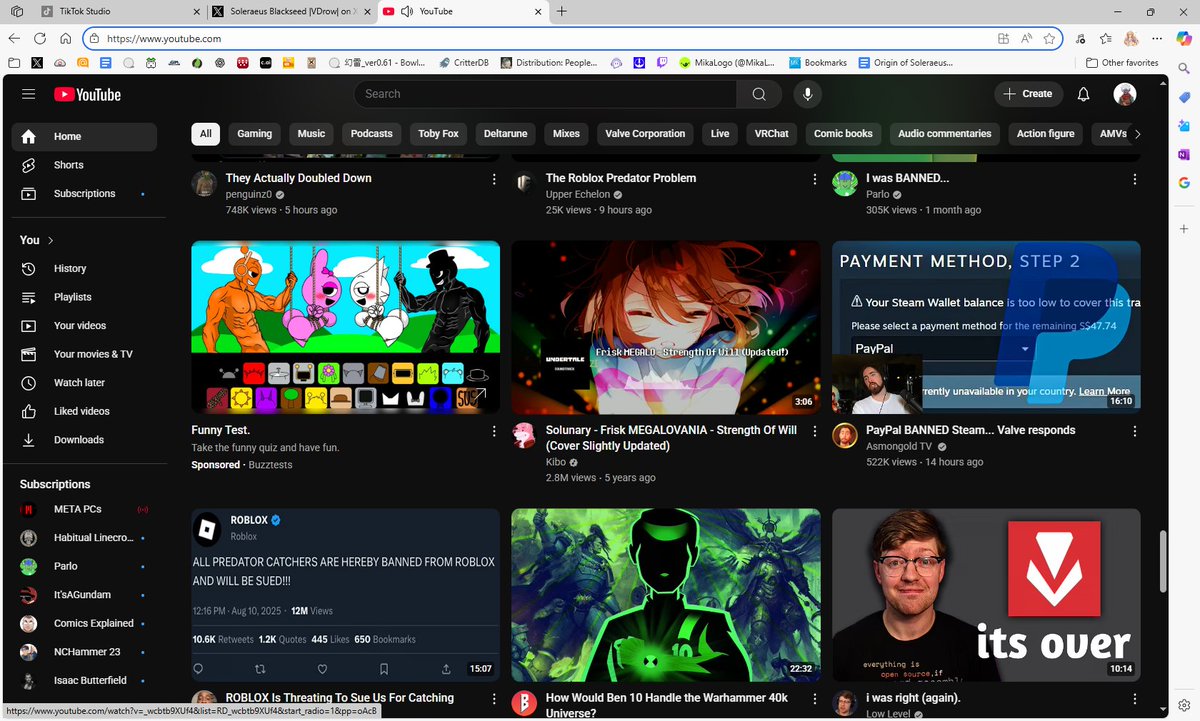
Task: Open Your videos in the sidebar
Action: tap(84, 326)
